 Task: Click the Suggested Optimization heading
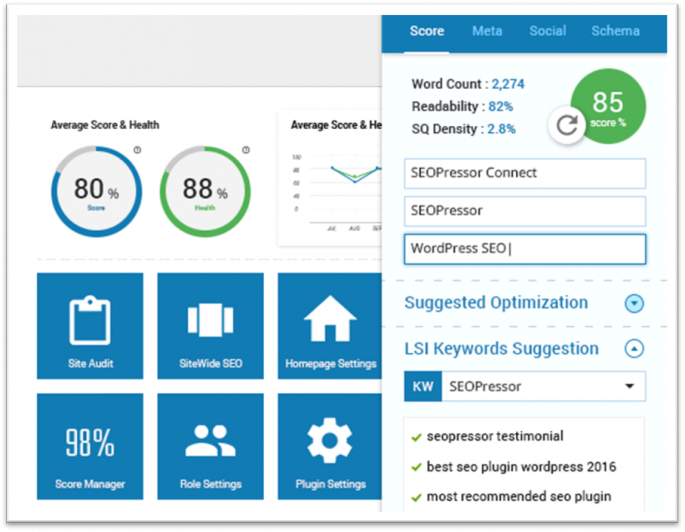496,303
